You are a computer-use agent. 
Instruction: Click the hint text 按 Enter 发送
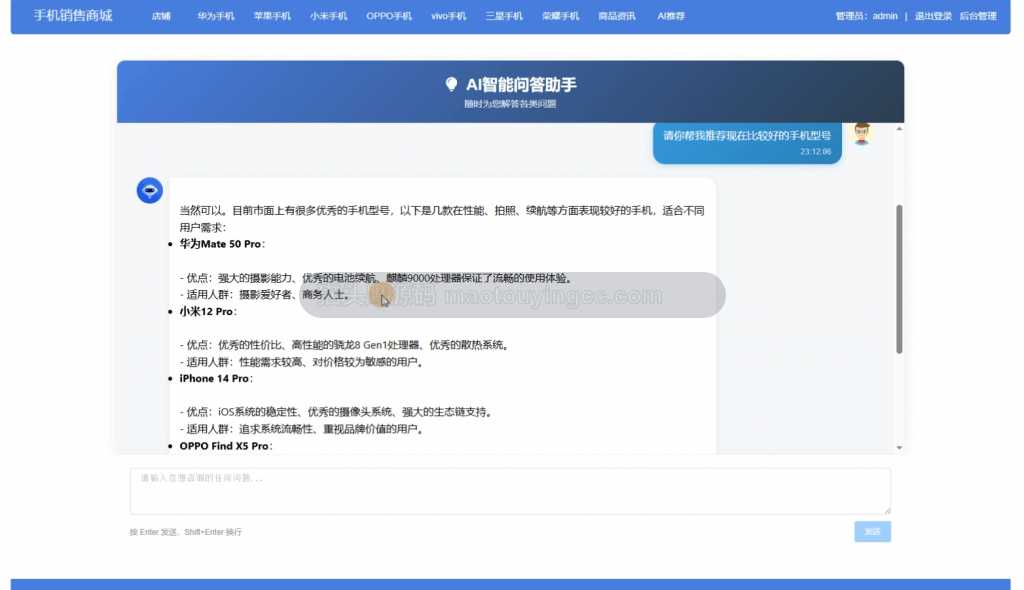click(185, 532)
